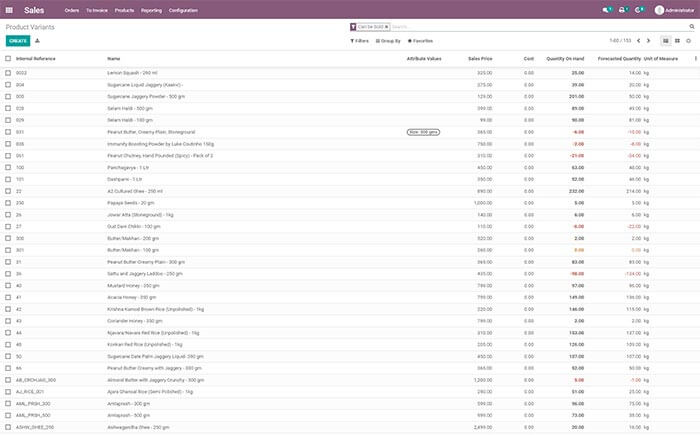Sort by Forecasted Quantity column
This screenshot has height=435, width=700.
point(619,59)
